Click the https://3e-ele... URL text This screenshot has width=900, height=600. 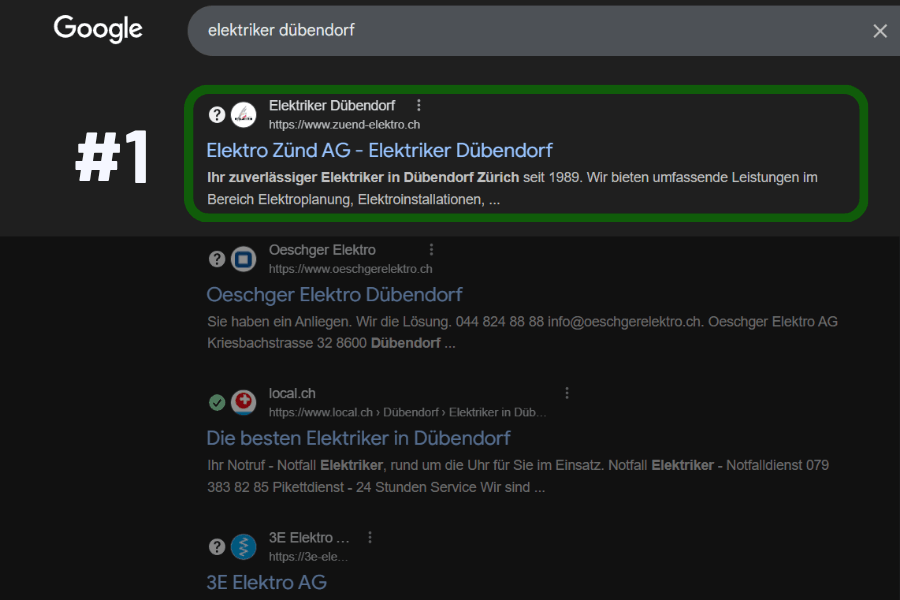tap(308, 557)
